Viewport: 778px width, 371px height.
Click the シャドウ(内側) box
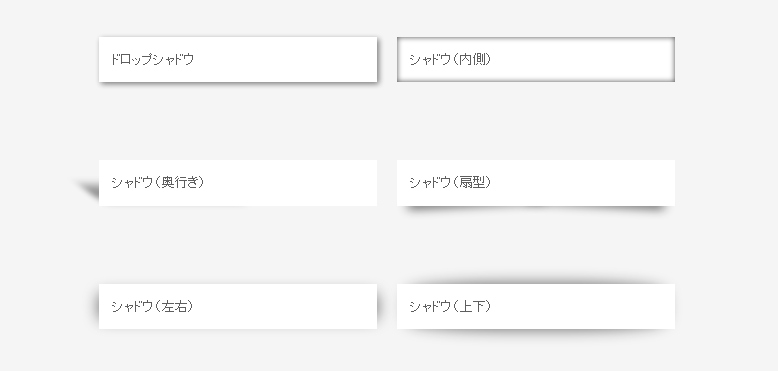tap(536, 59)
